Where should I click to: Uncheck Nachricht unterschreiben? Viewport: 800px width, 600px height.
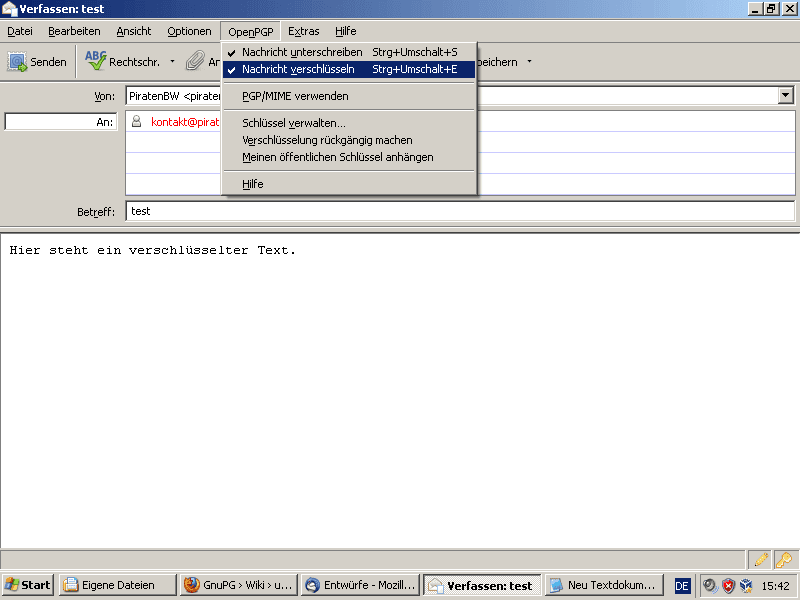tap(302, 52)
